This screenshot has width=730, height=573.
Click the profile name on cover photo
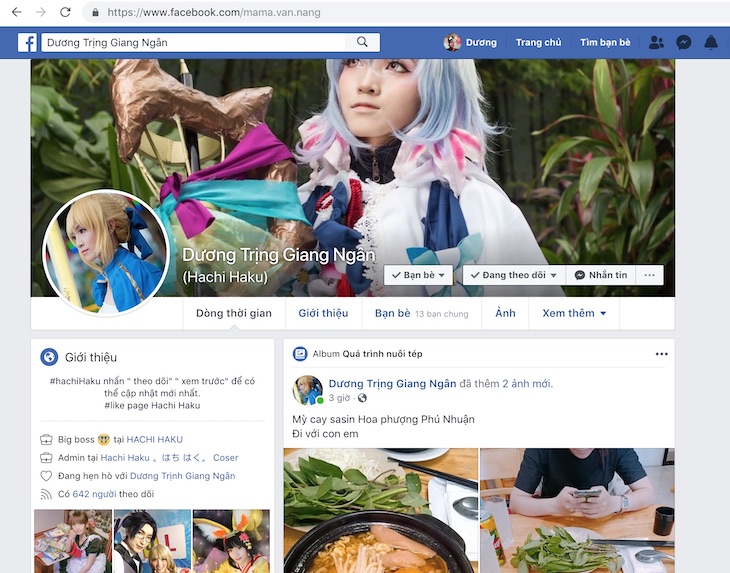[278, 255]
